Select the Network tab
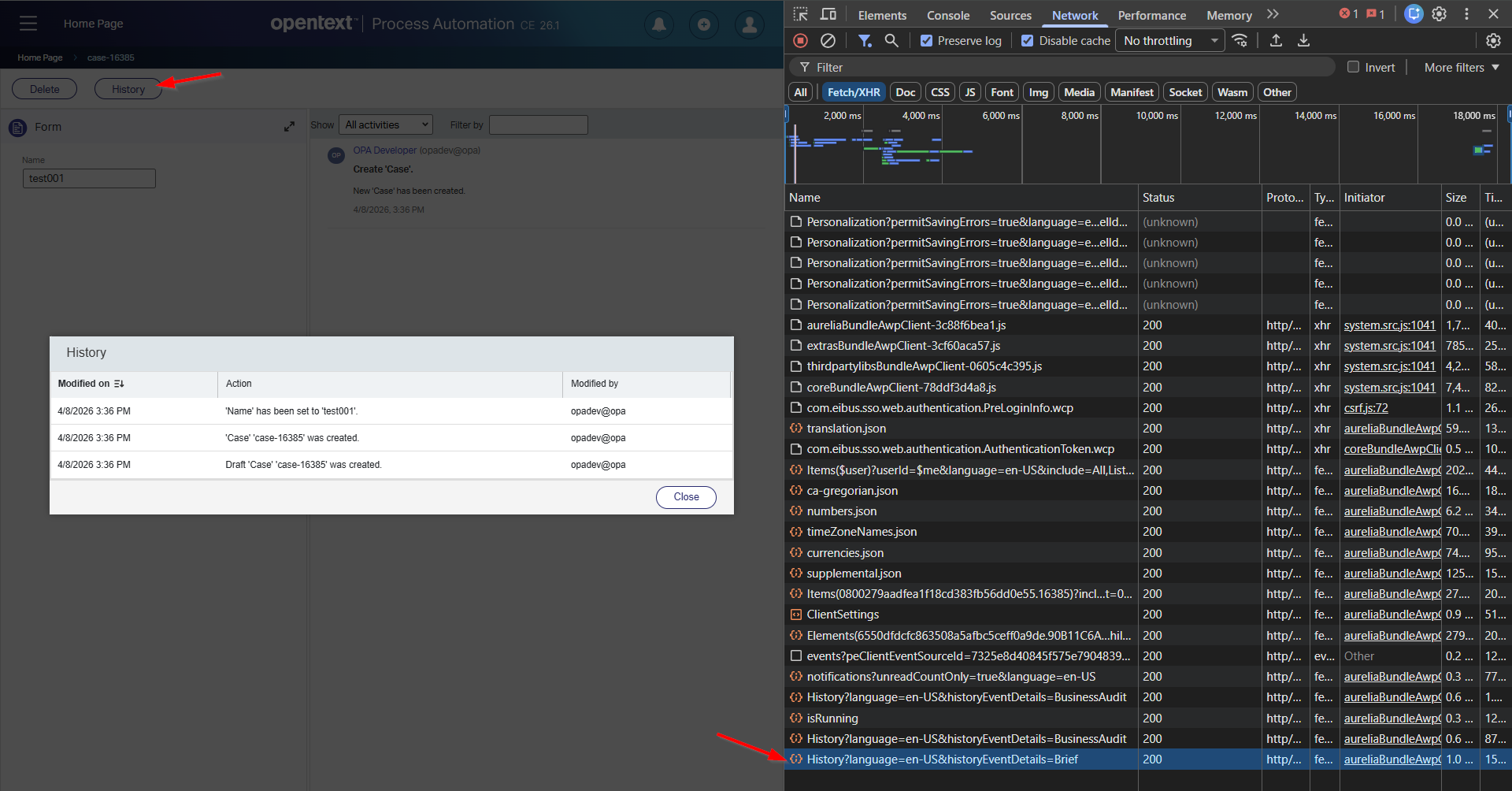 coord(1075,15)
